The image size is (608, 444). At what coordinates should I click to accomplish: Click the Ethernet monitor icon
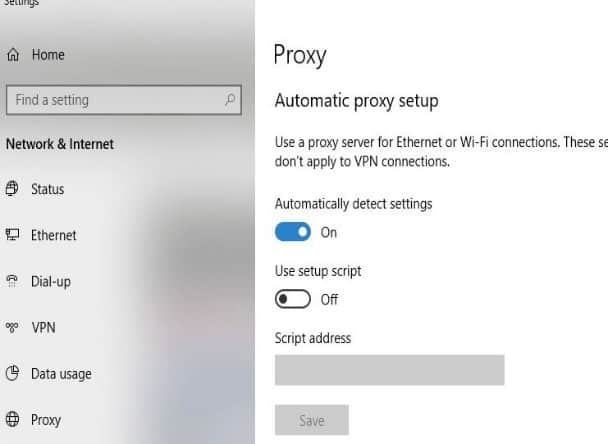pos(12,234)
